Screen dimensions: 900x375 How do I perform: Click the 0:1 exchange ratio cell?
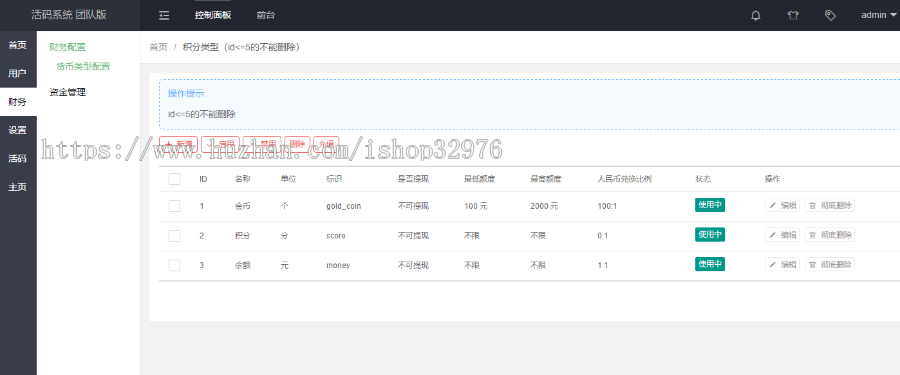point(603,235)
